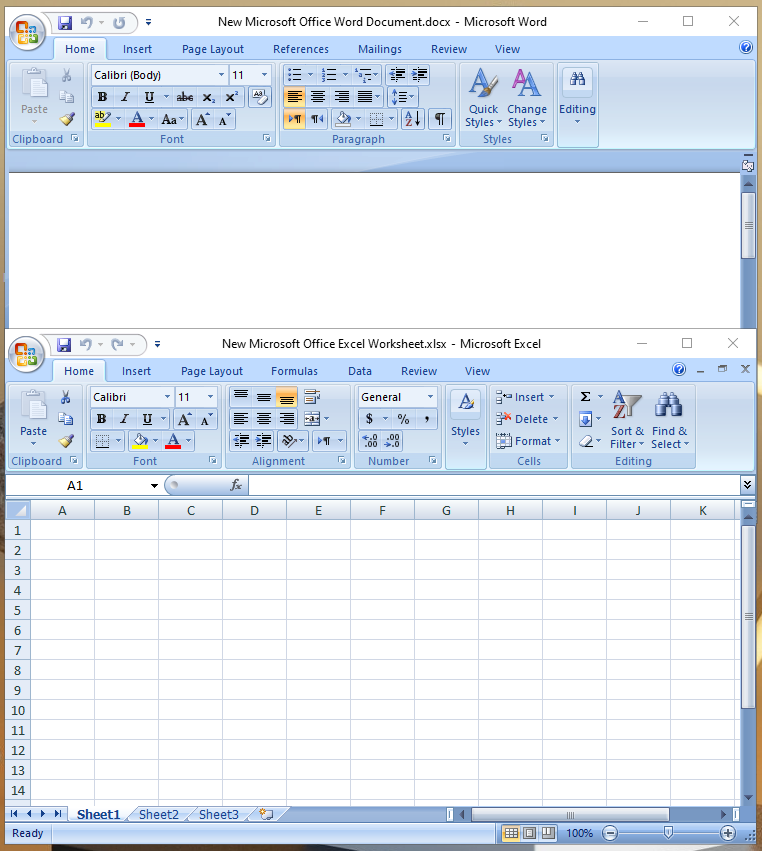The image size is (762, 851).
Task: Open the Quick Styles dropdown in Word
Action: [483, 98]
